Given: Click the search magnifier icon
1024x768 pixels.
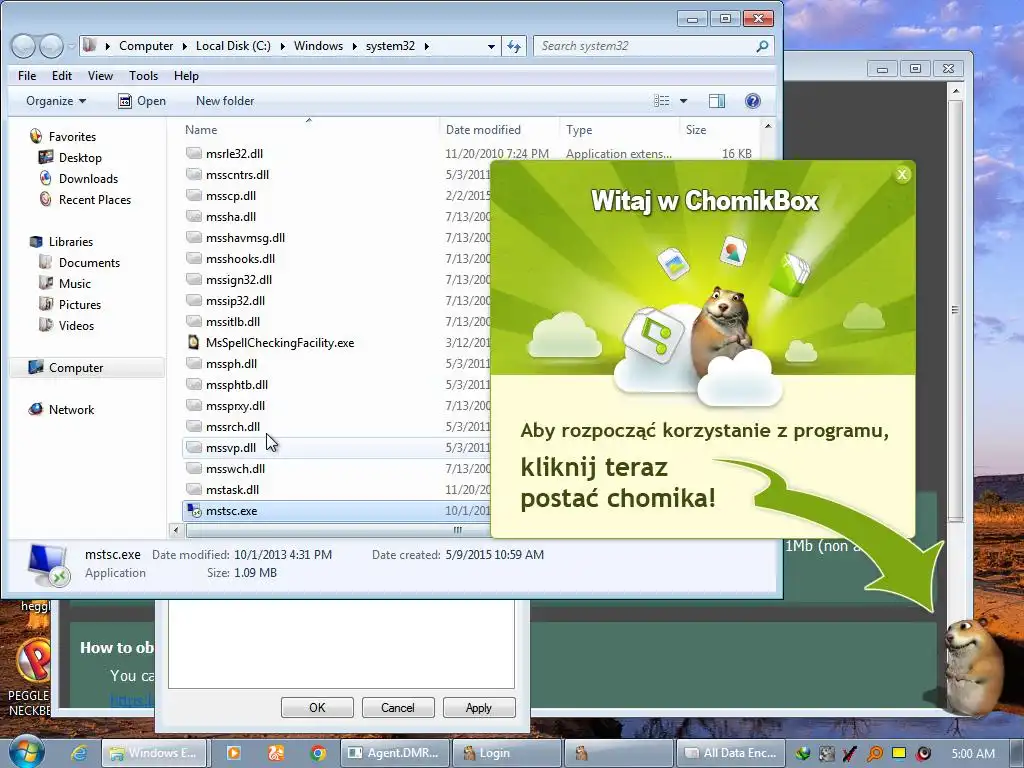Looking at the screenshot, I should point(762,46).
